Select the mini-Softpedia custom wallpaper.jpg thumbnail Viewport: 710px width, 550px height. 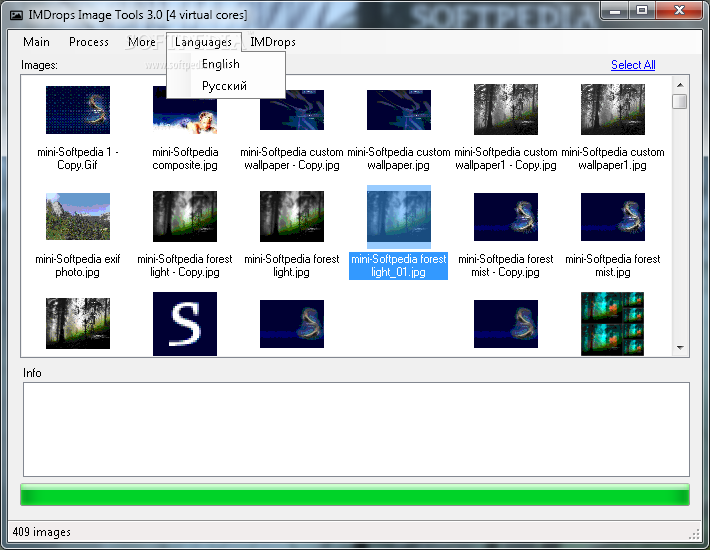click(x=399, y=110)
